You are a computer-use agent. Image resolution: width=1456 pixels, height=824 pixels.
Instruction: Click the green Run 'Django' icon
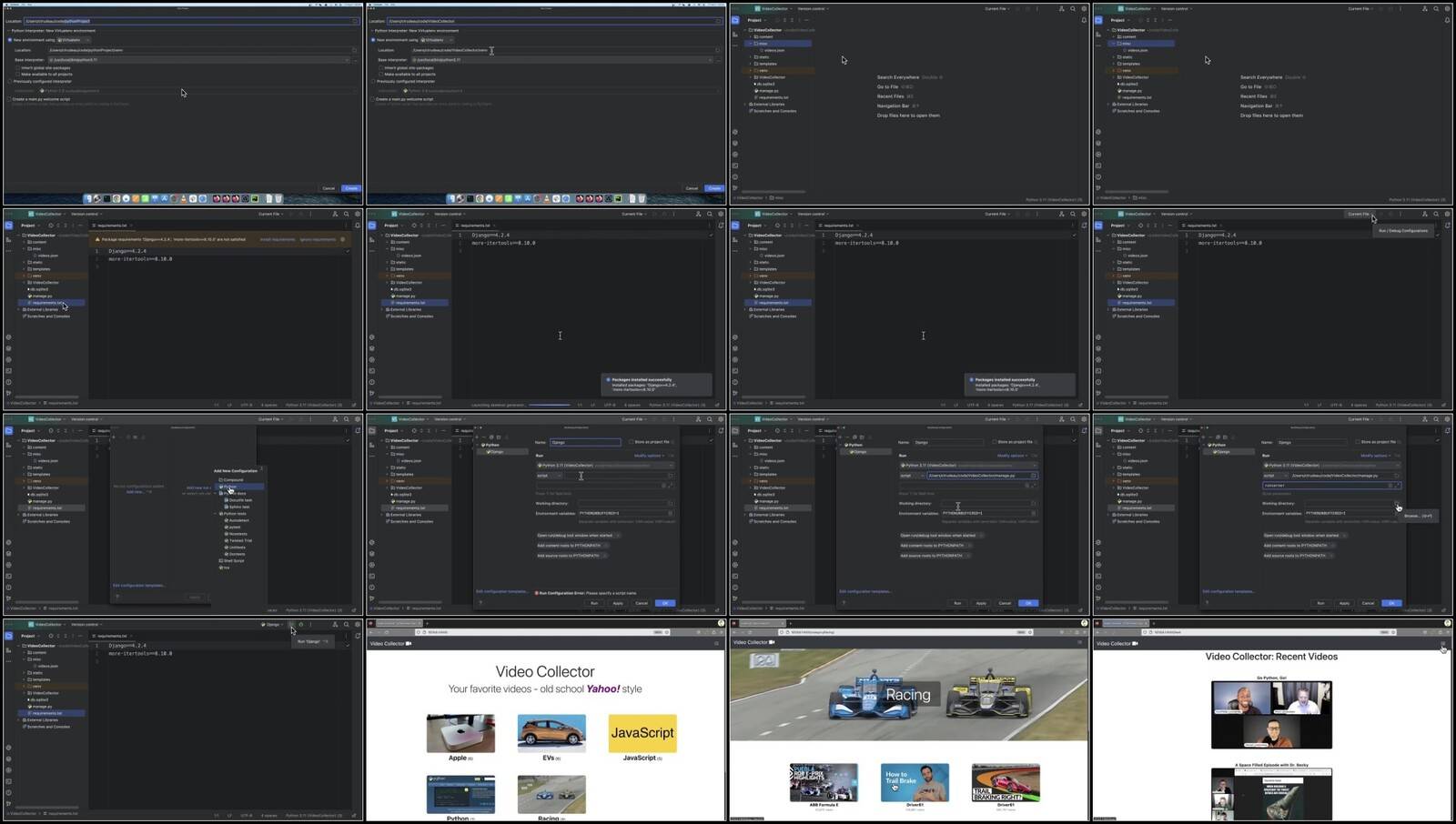tap(292, 625)
